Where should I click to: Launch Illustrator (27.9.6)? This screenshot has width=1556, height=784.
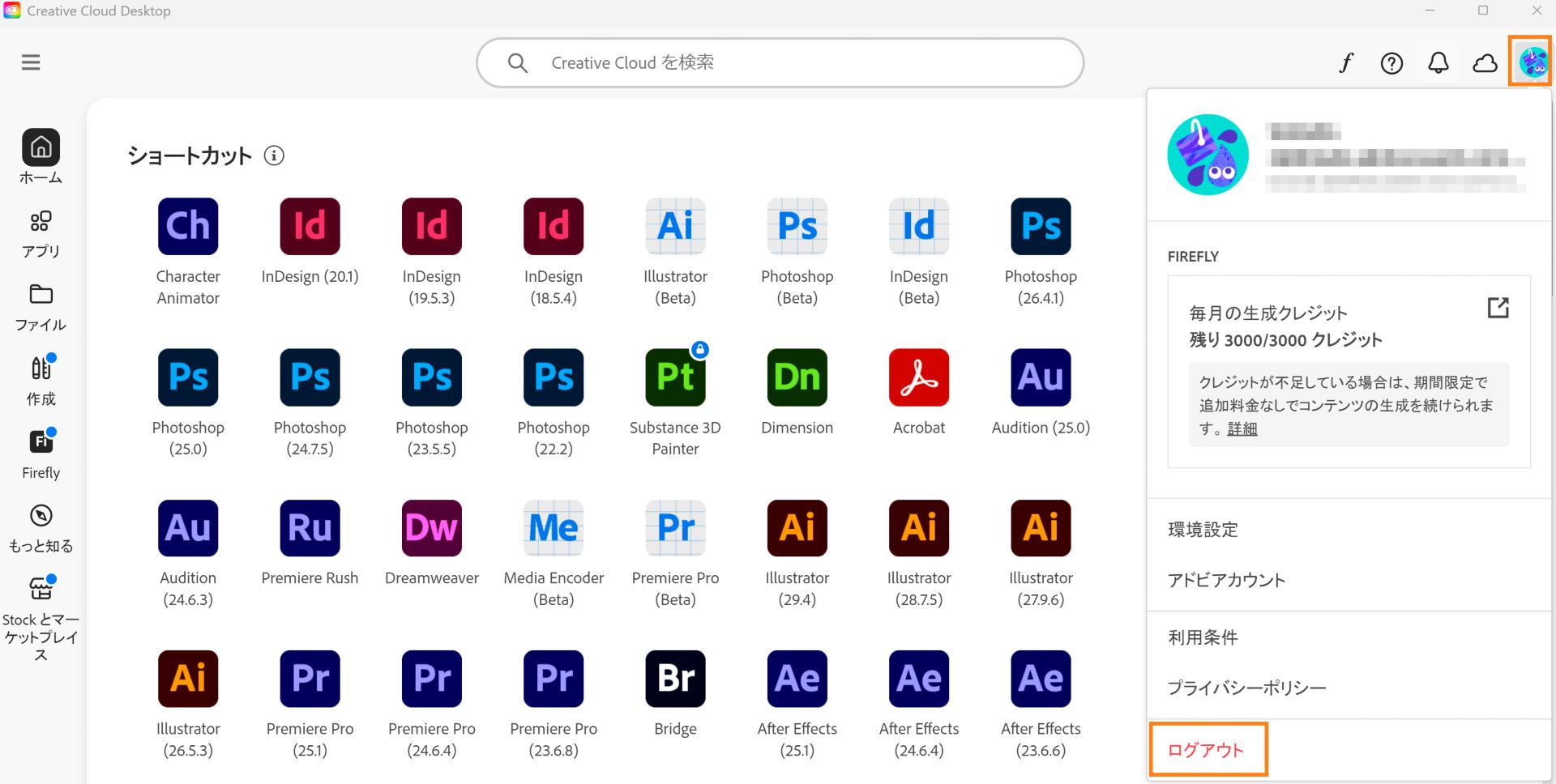click(x=1041, y=528)
